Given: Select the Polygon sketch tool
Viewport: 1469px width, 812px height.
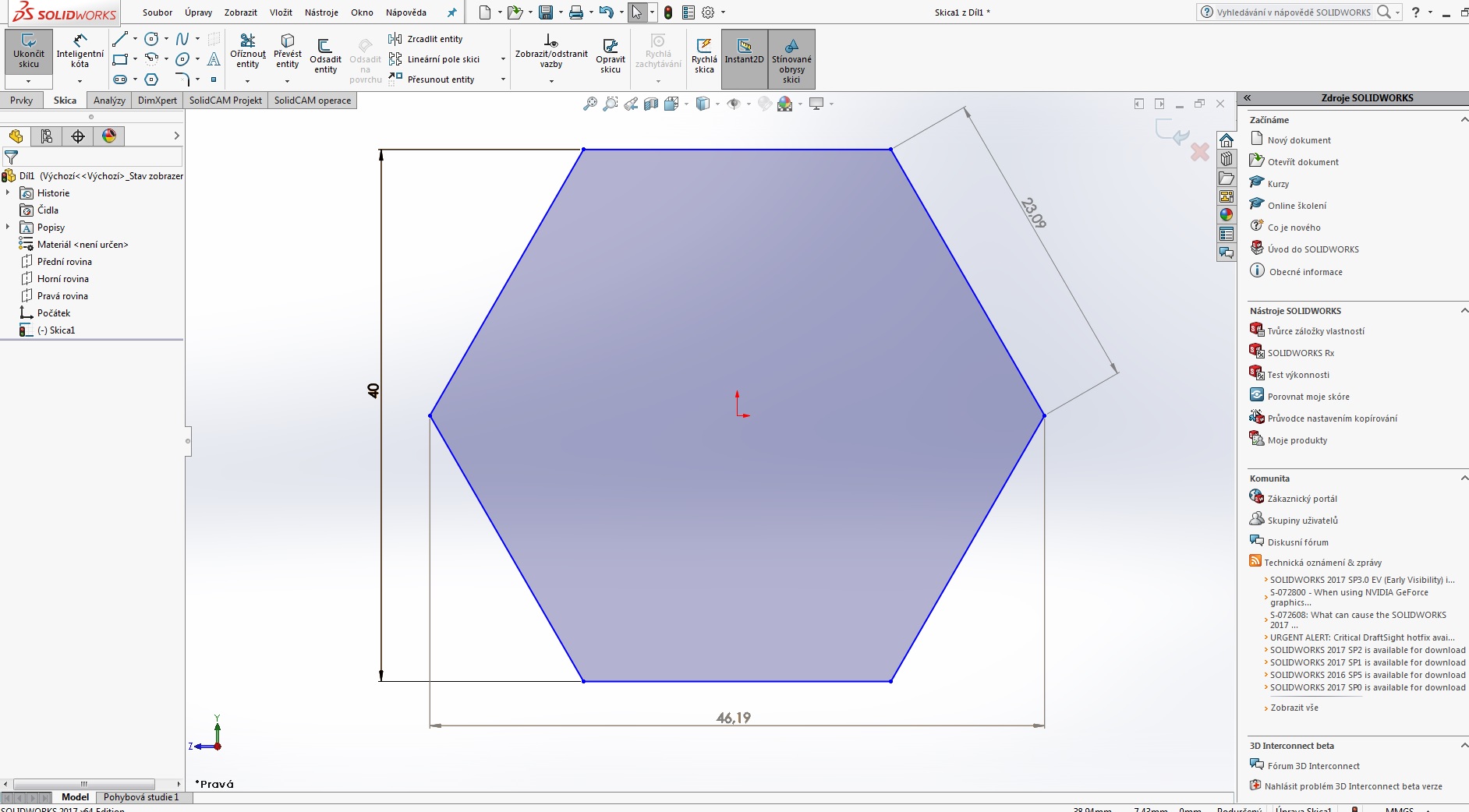Looking at the screenshot, I should tap(151, 79).
